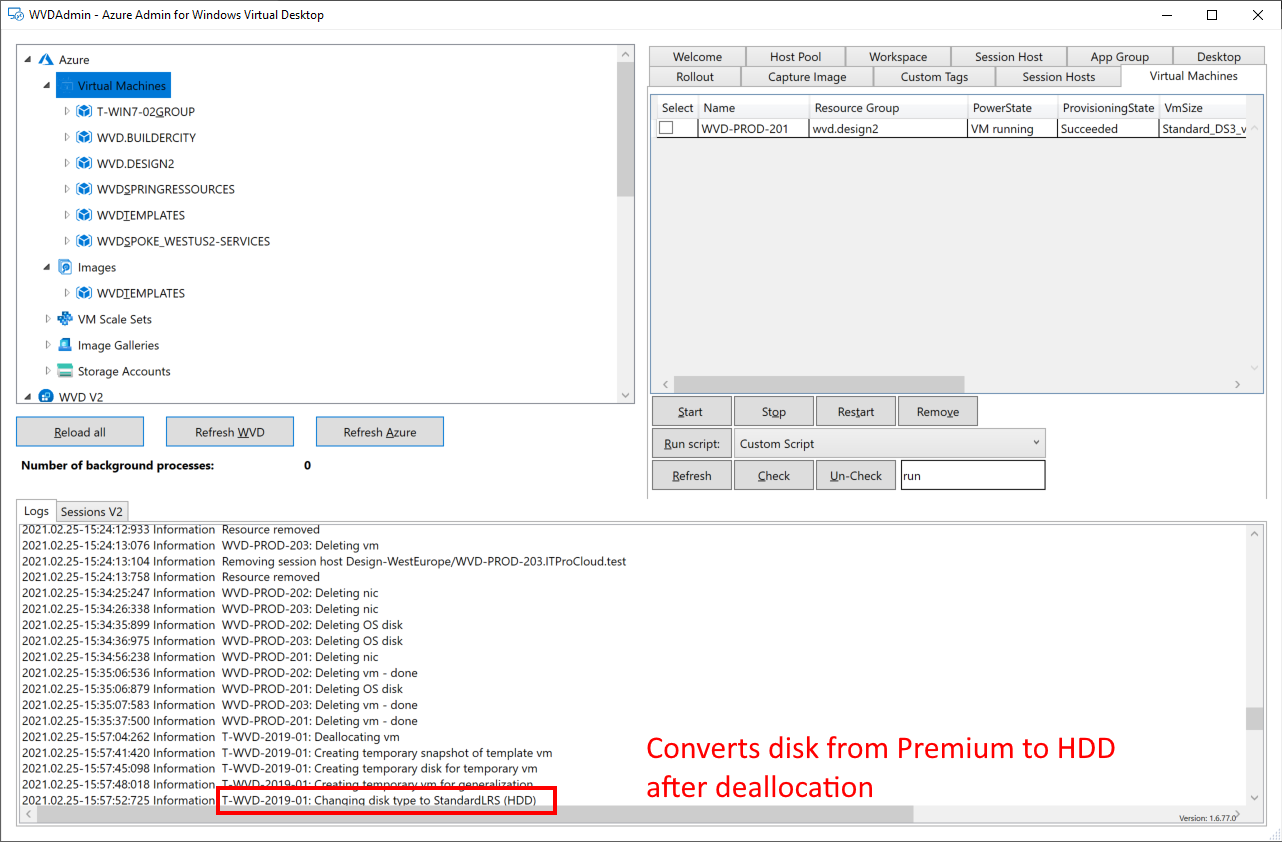Switch to the Host Pool tab
The width and height of the screenshot is (1282, 842).
[796, 57]
